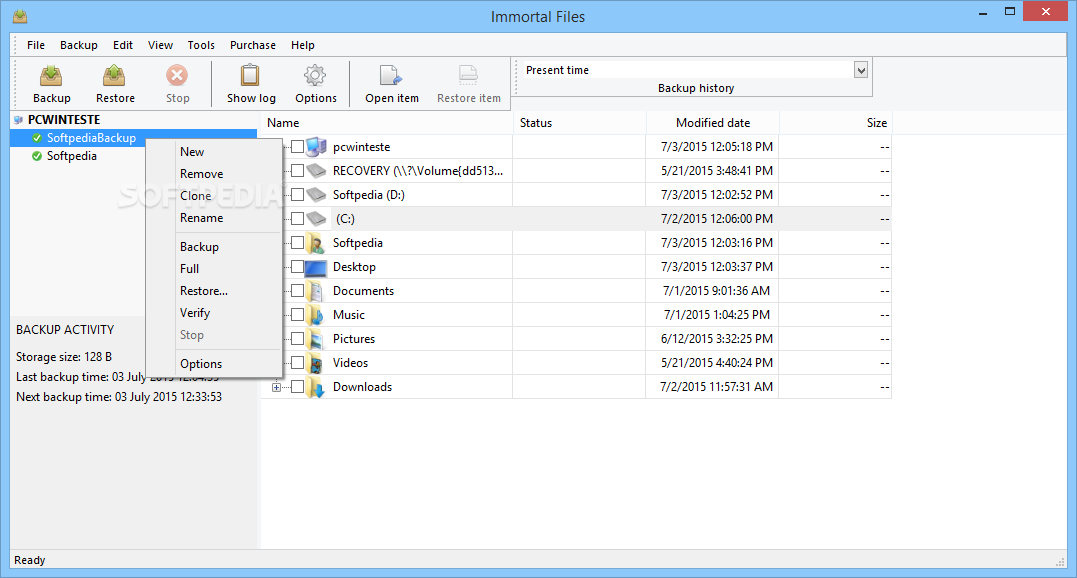Screen dimensions: 1077x578
Task: Click the Restore item toolbar icon
Action: click(x=468, y=76)
